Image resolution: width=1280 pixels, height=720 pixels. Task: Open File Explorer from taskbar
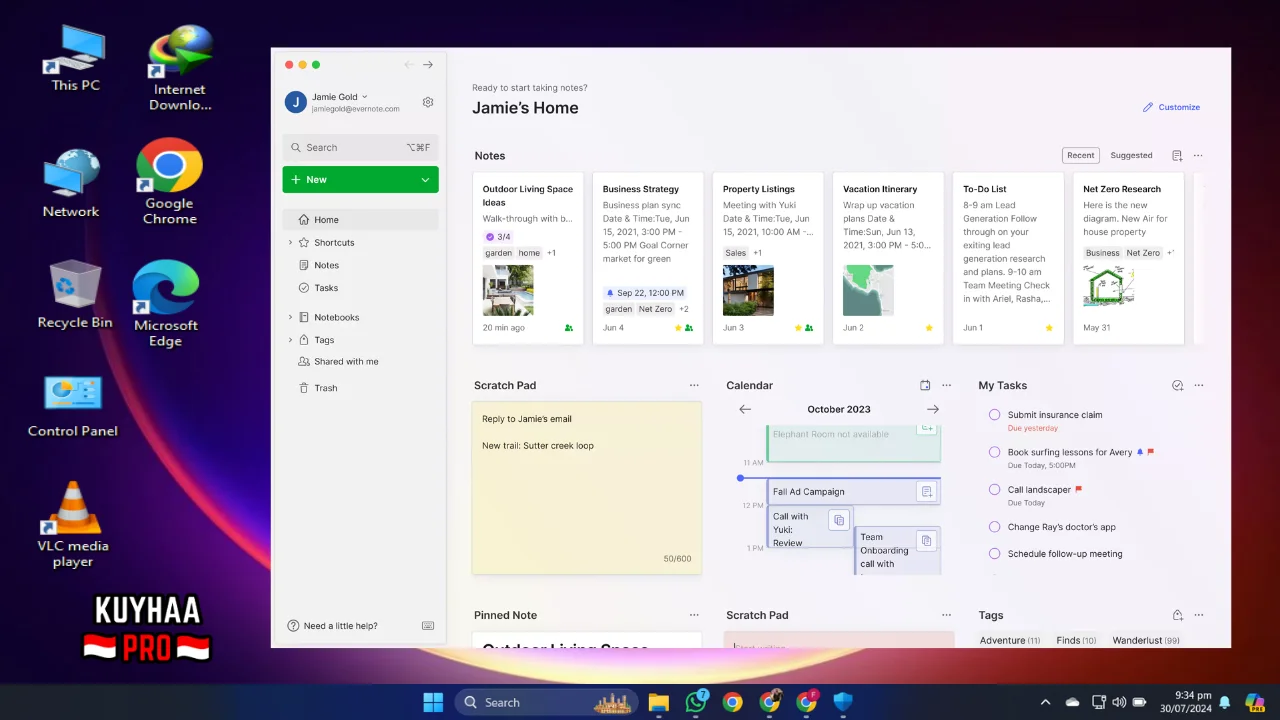point(658,702)
